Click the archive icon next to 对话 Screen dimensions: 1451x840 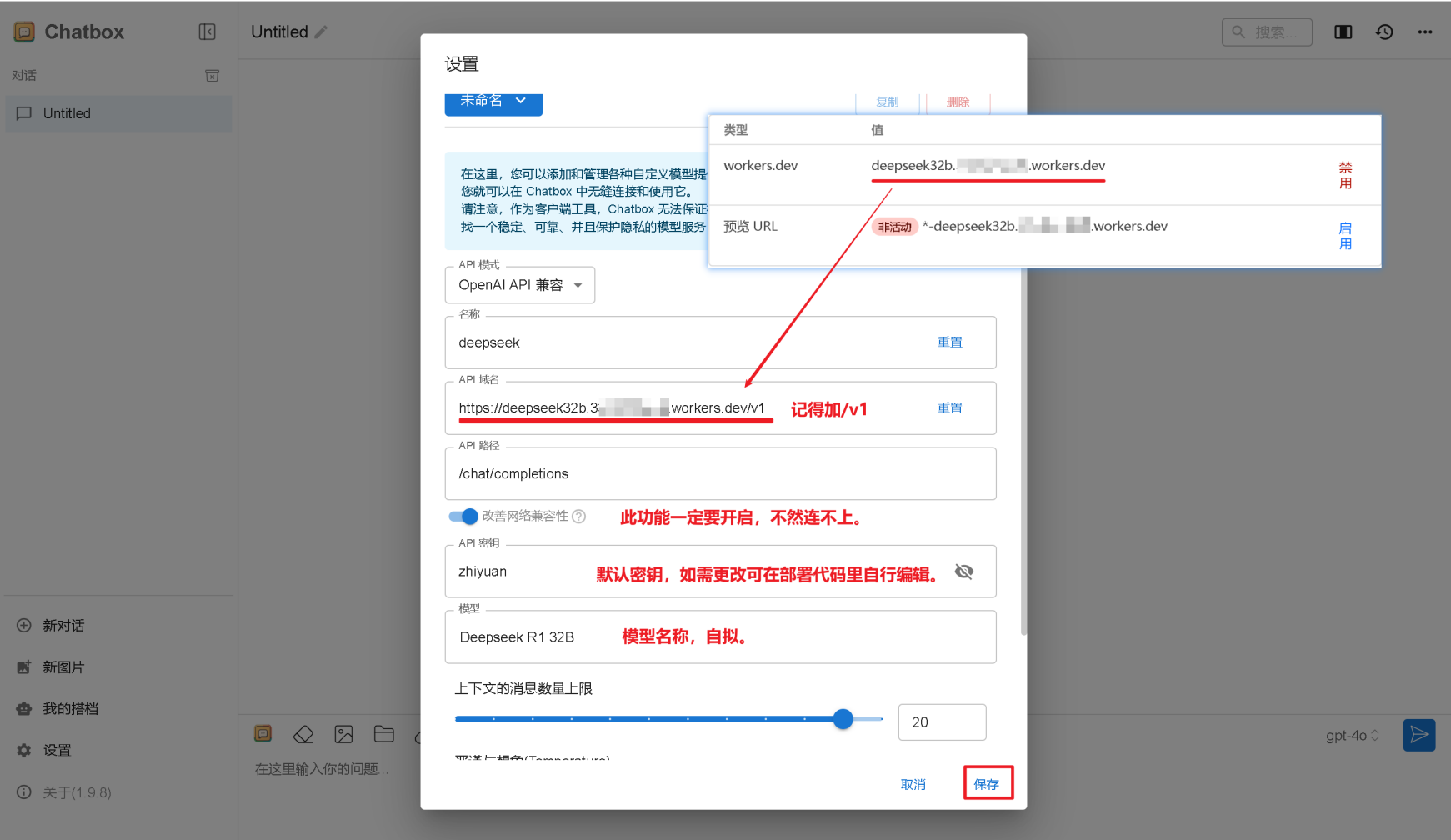coord(213,76)
